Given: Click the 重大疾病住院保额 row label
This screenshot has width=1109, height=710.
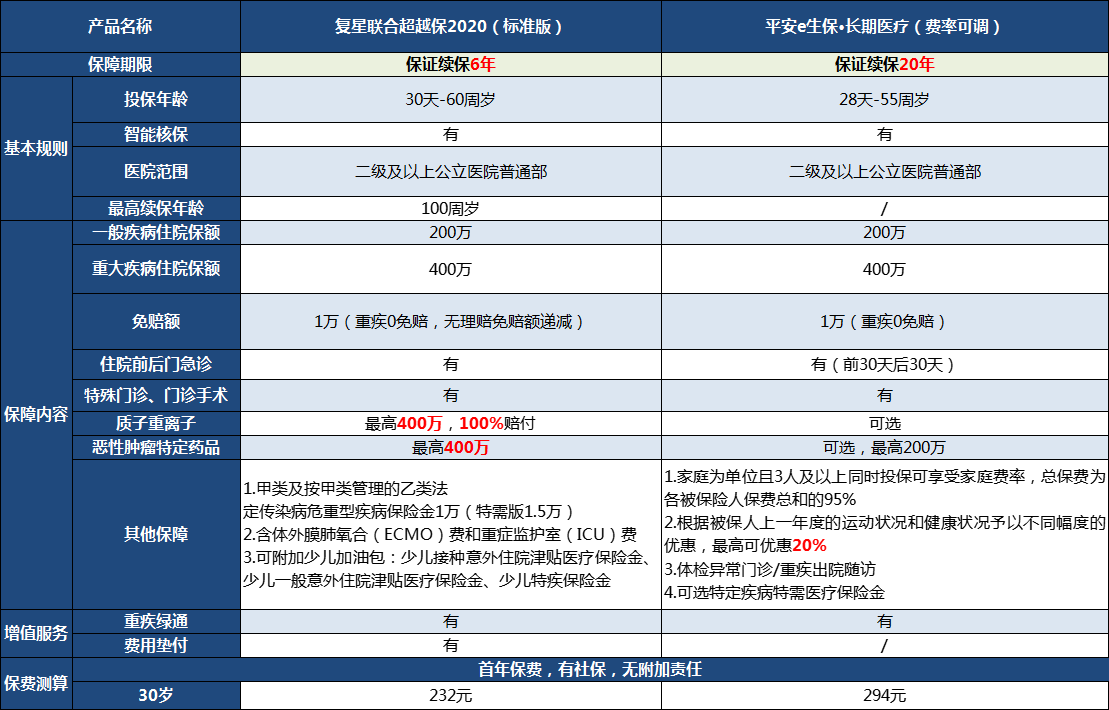Looking at the screenshot, I should pyautogui.click(x=156, y=269).
